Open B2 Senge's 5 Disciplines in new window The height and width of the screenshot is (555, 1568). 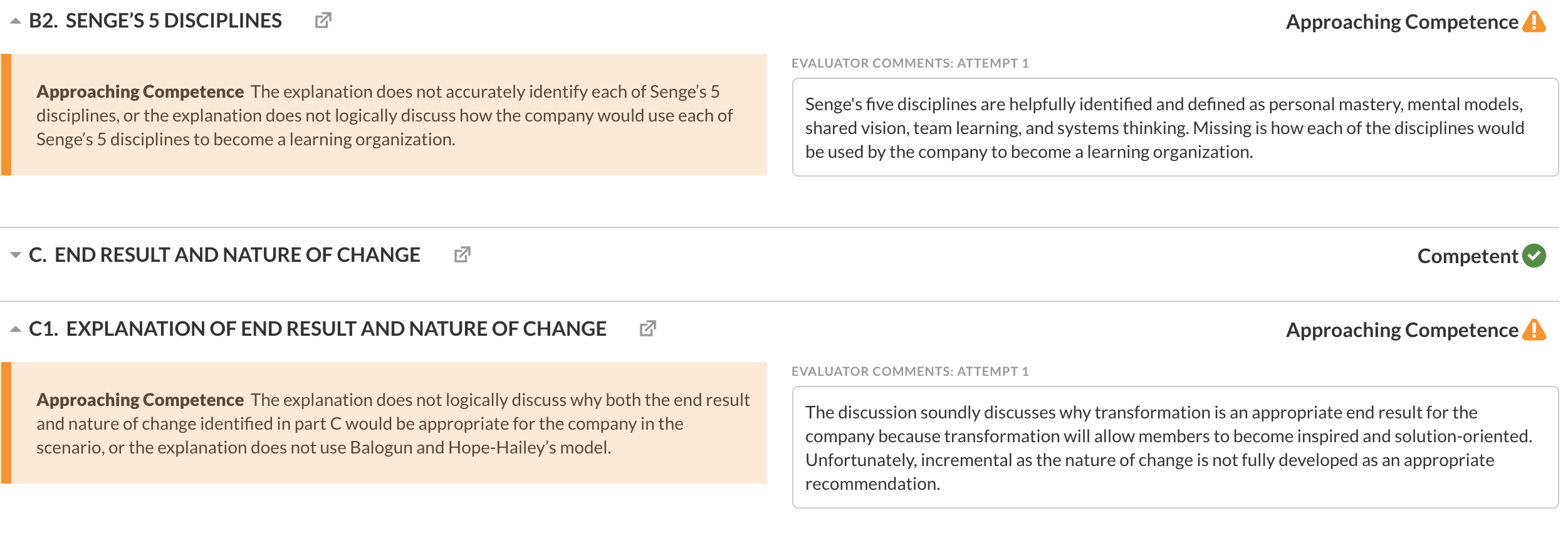[x=323, y=21]
